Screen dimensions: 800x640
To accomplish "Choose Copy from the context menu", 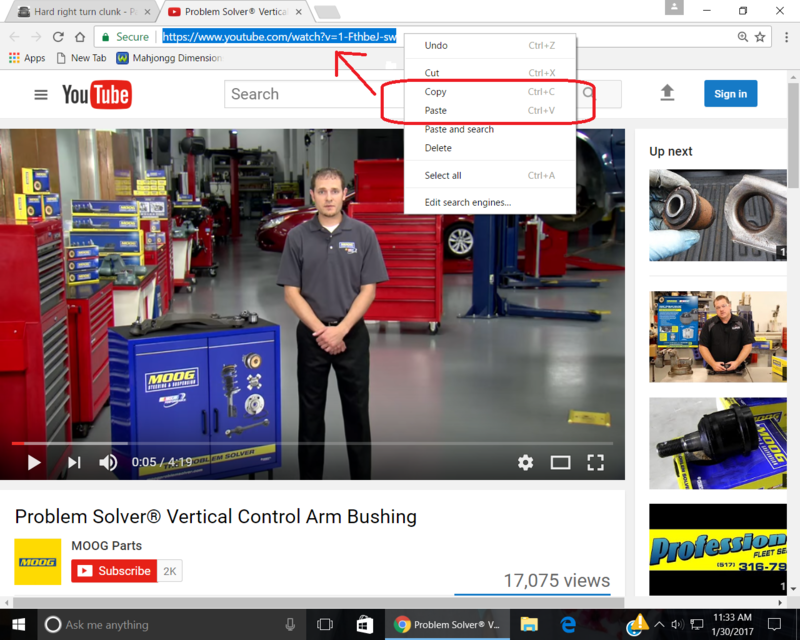I will click(x=490, y=92).
